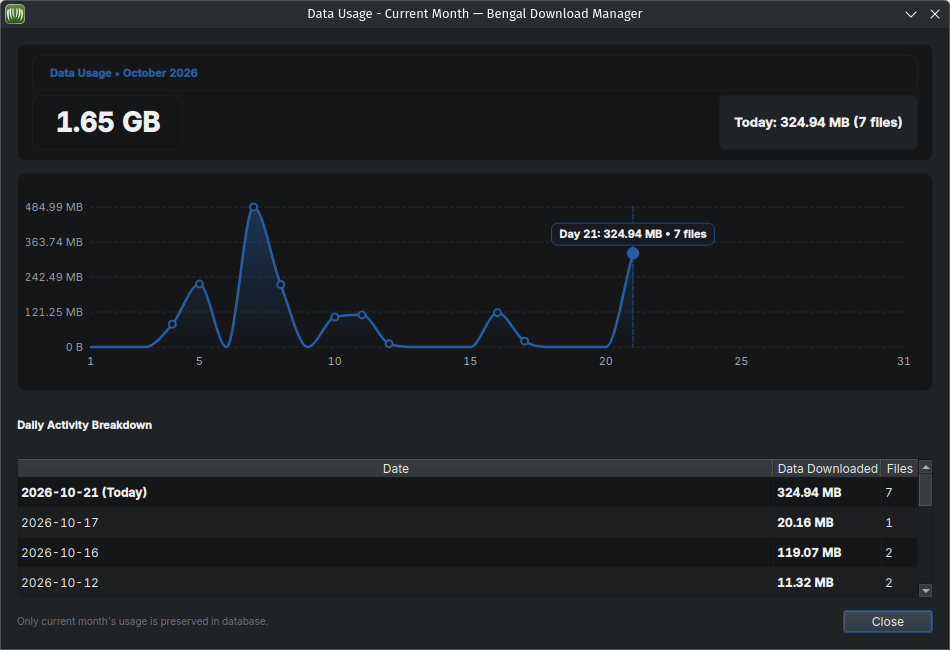Click the chart data point at day 16

pos(497,313)
